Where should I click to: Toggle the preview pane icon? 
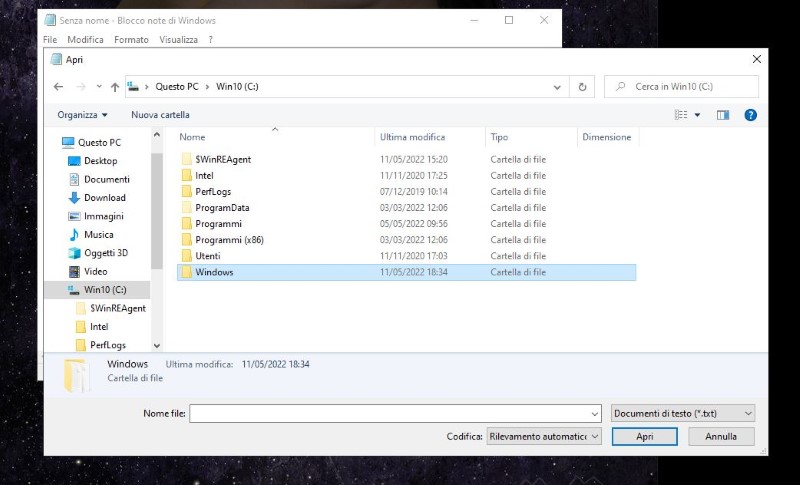723,115
